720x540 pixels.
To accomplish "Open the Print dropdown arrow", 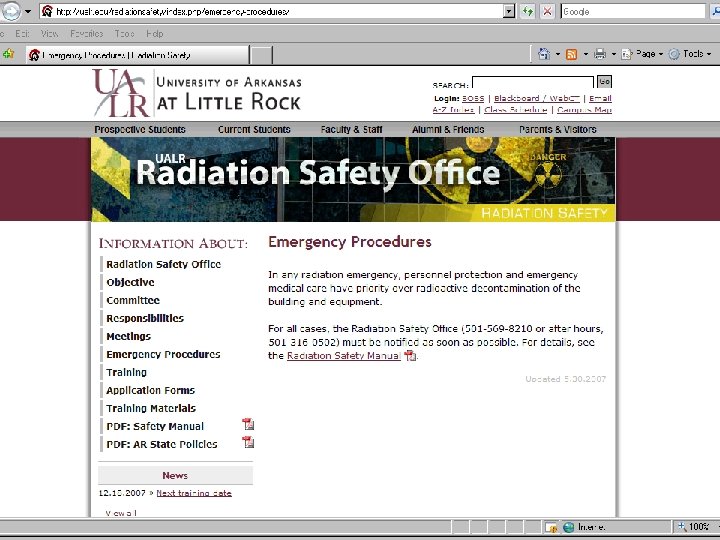I will pos(613,54).
